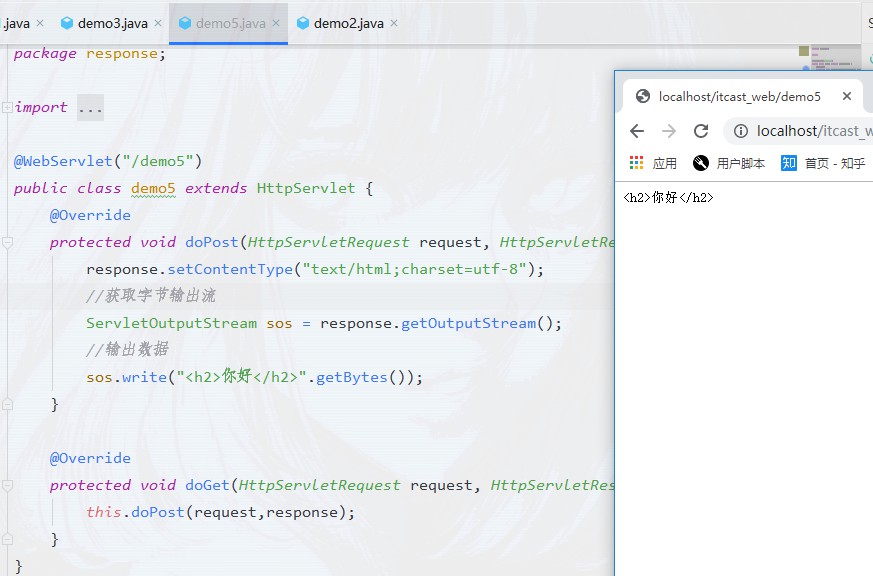Click the doPost method end fold marker
Viewport: 873px width, 576px height.
pyautogui.click(x=7, y=404)
